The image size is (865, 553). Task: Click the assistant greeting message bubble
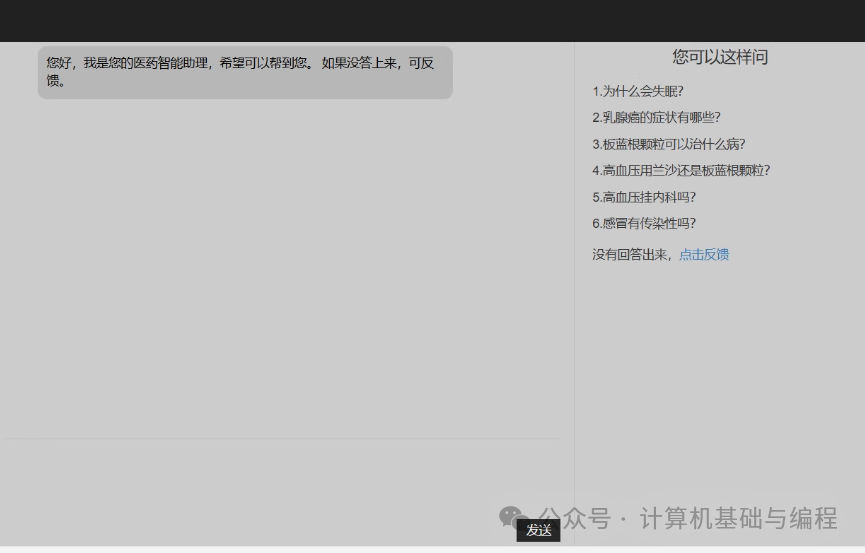245,72
